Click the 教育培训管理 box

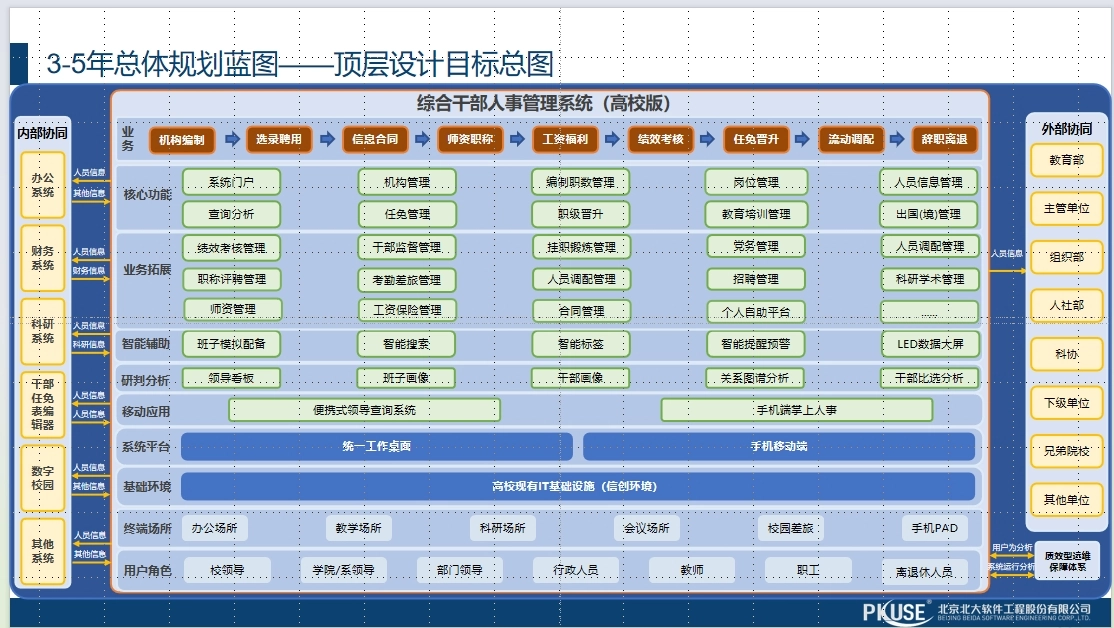[x=756, y=214]
